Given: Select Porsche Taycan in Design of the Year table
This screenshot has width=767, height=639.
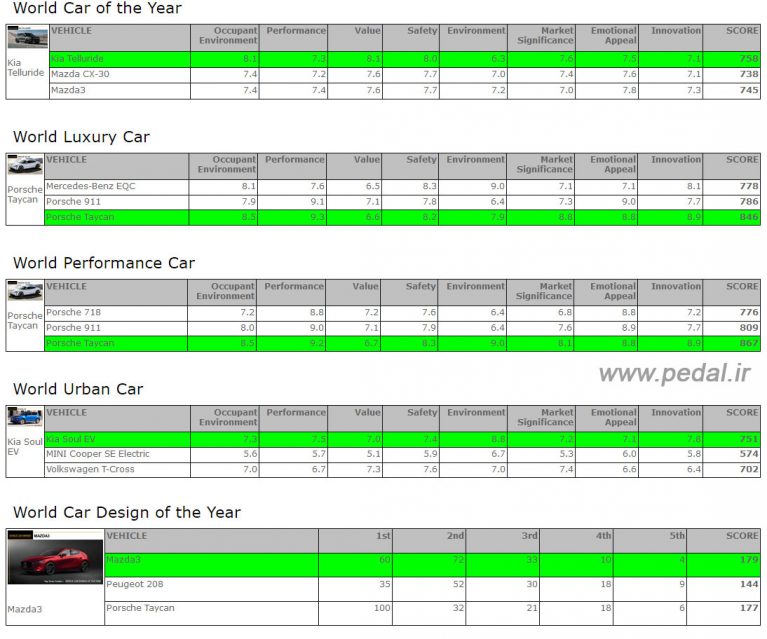Looking at the screenshot, I should click(x=140, y=608).
